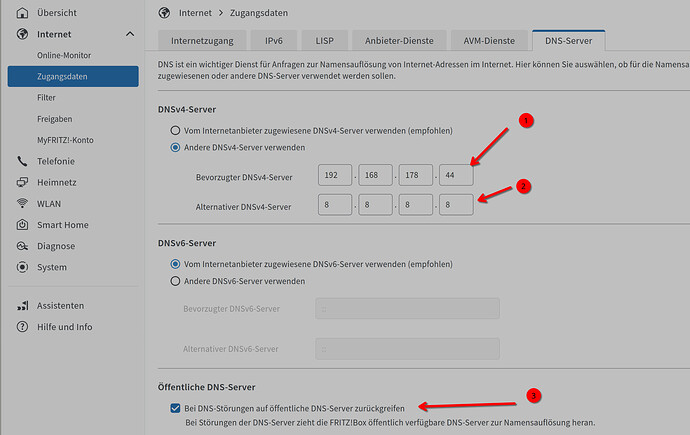Select Andere DNSv4-Server verwenden radio
This screenshot has width=690, height=435.
(175, 147)
